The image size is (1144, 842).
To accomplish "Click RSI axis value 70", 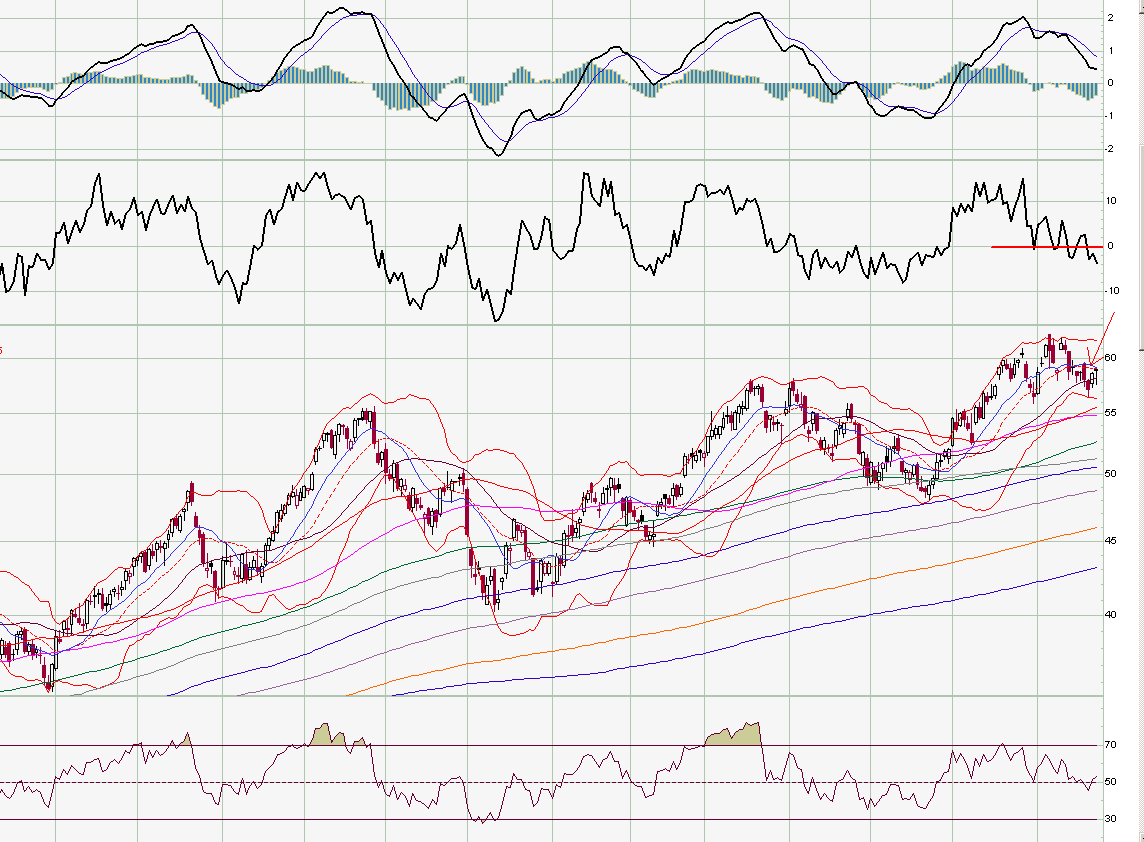I will 1110,745.
